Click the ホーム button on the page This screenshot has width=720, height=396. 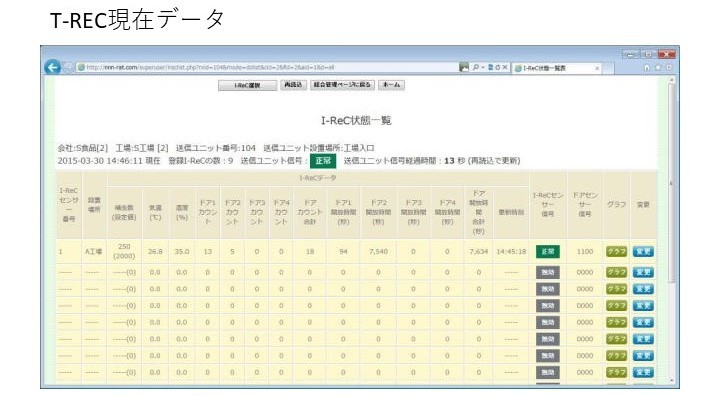coord(391,85)
